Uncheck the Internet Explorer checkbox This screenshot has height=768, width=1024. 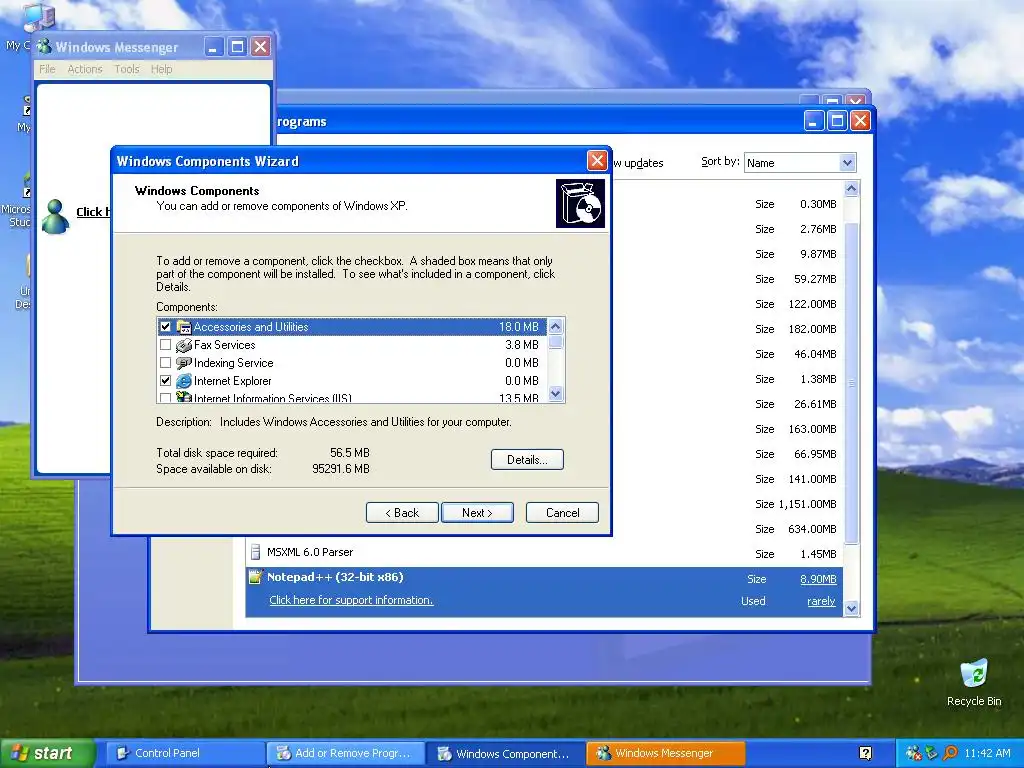(165, 381)
